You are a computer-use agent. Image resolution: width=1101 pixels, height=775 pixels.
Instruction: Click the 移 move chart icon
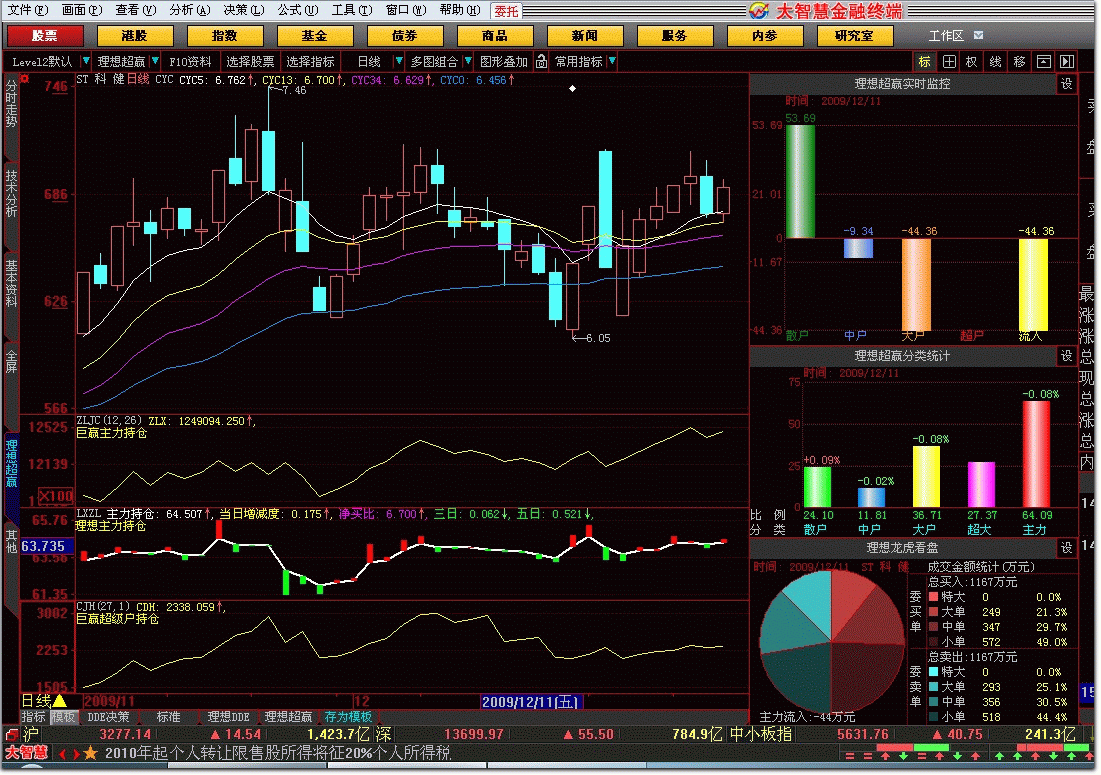pyautogui.click(x=1020, y=62)
